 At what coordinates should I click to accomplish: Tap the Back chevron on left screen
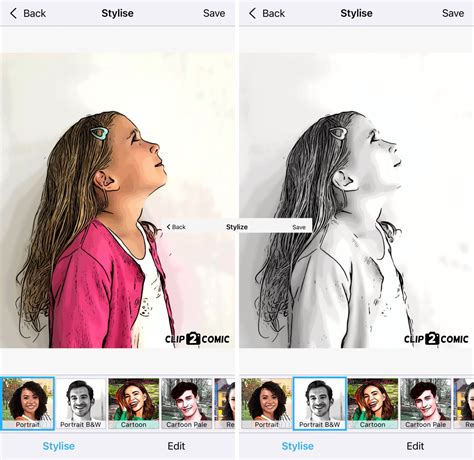(x=28, y=13)
